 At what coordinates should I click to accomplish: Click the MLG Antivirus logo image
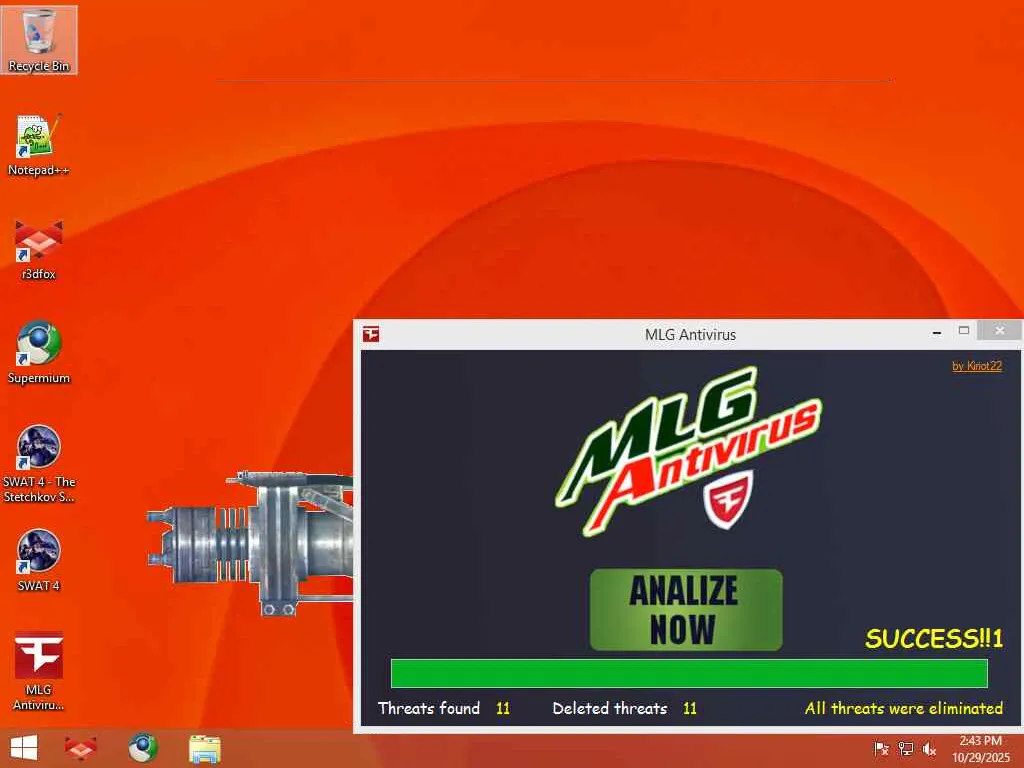(688, 451)
